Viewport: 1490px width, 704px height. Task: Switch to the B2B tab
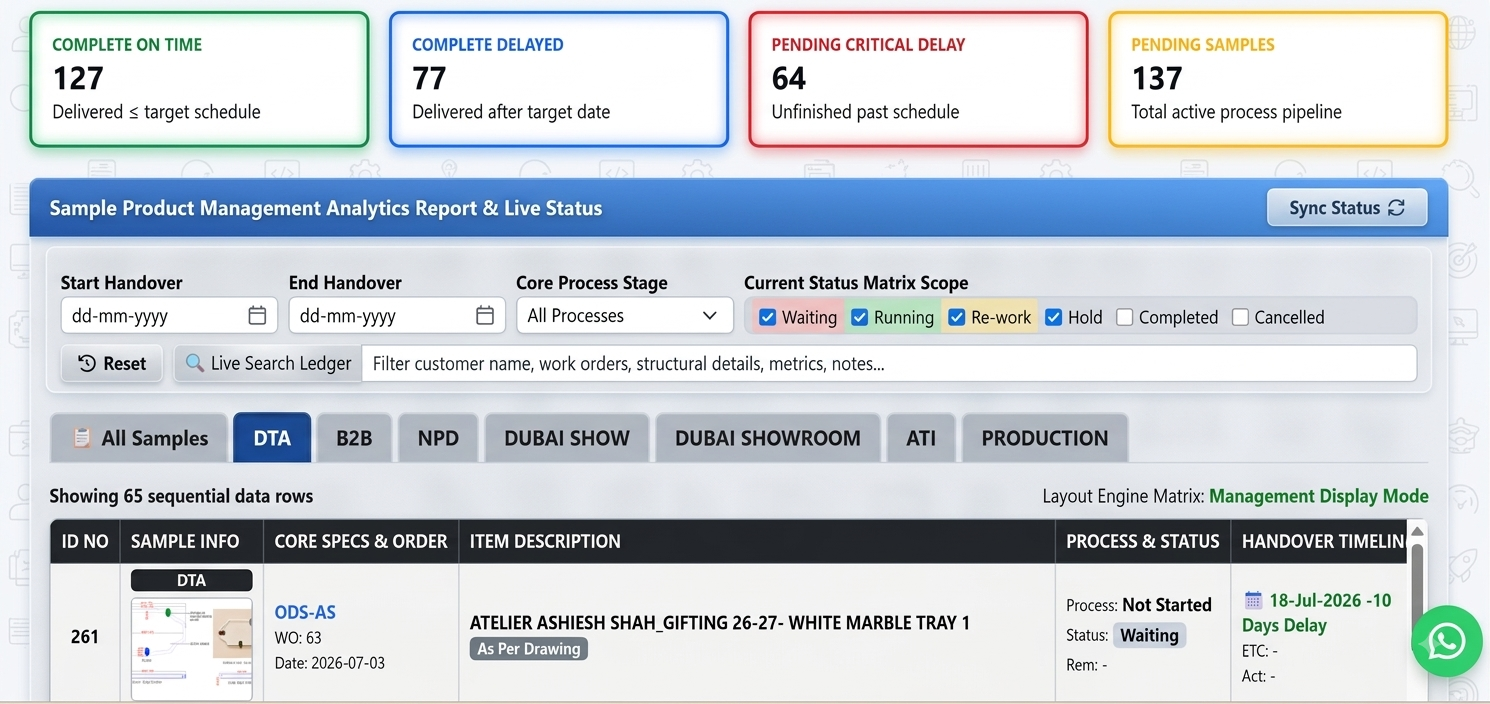[x=354, y=438]
